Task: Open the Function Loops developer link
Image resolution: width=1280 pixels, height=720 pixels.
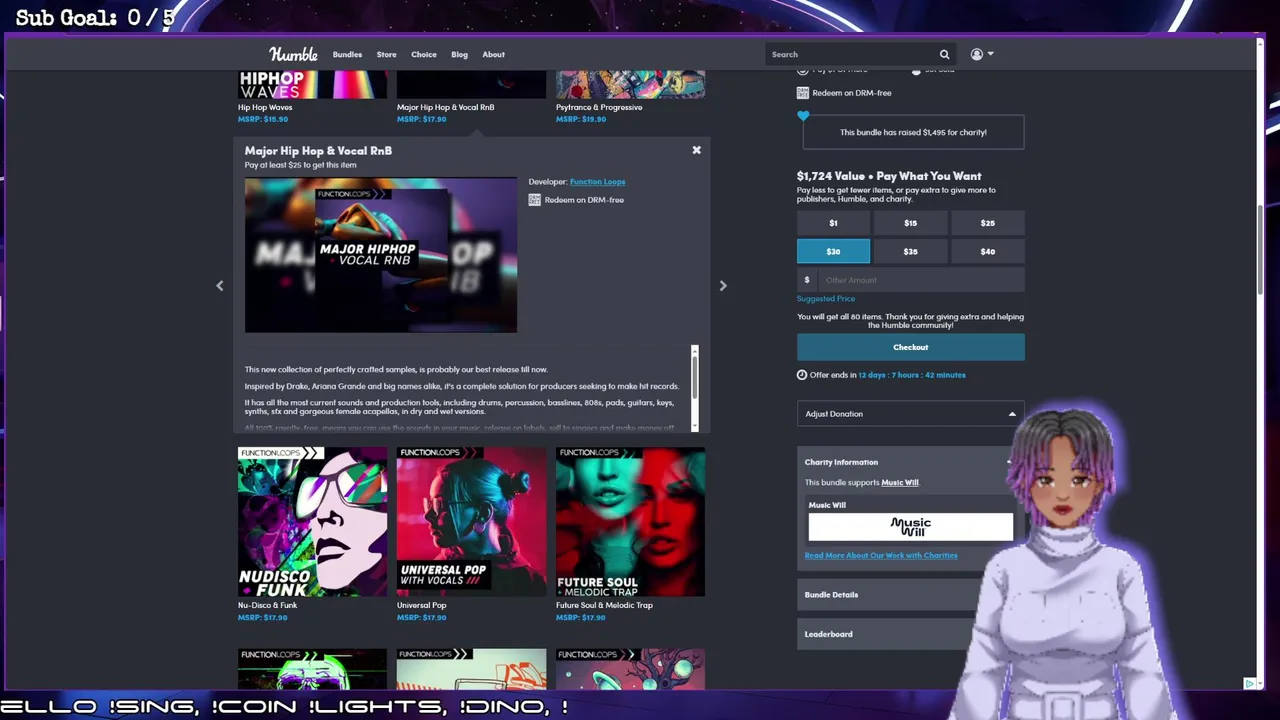Action: point(597,182)
